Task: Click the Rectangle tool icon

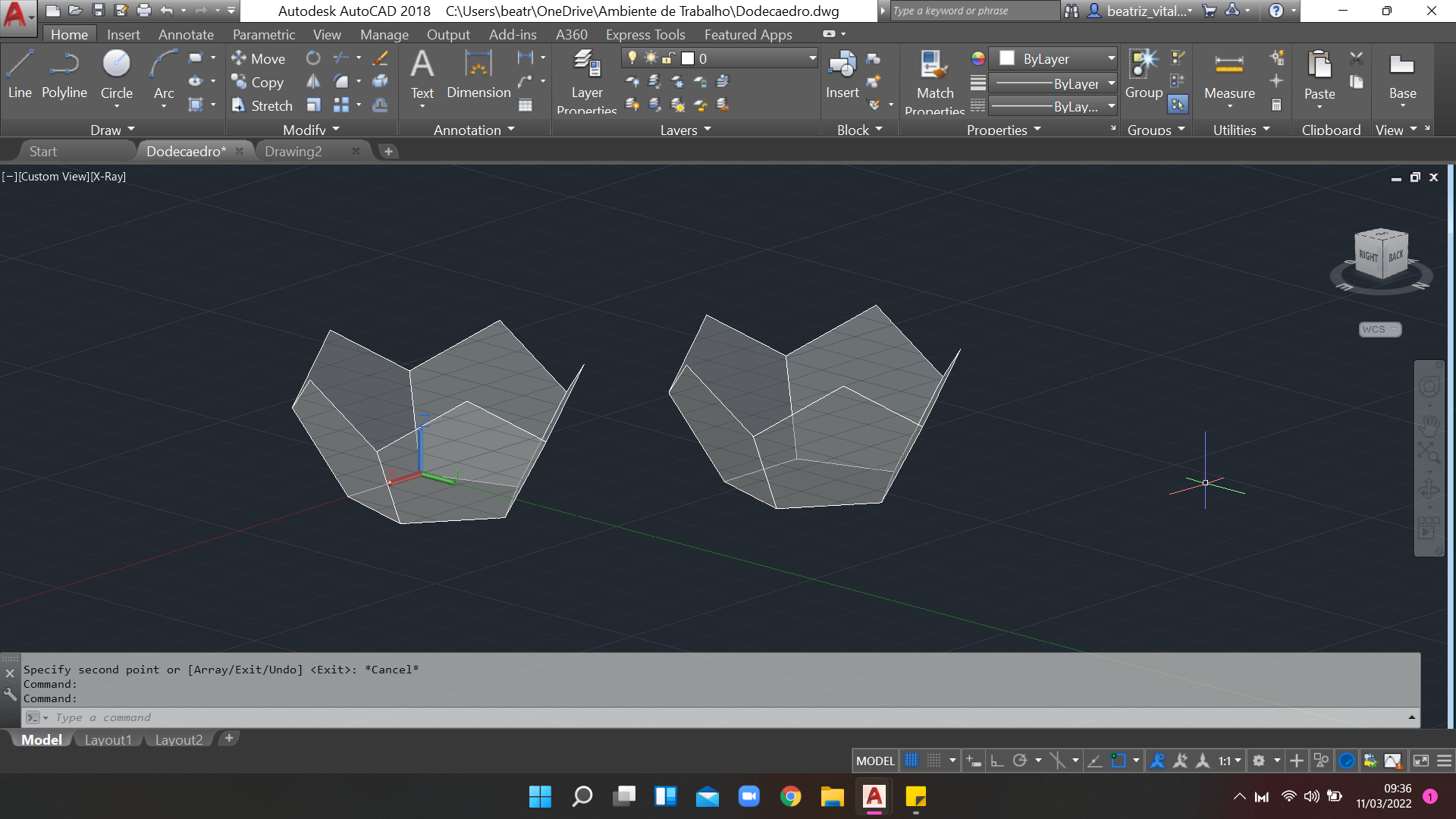Action: (x=196, y=58)
